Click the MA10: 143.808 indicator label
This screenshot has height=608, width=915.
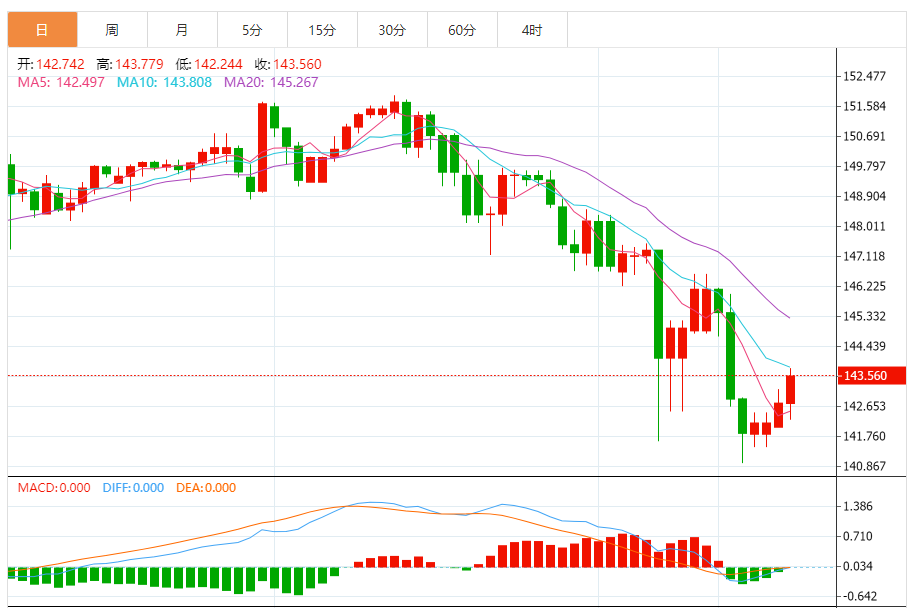[x=164, y=82]
